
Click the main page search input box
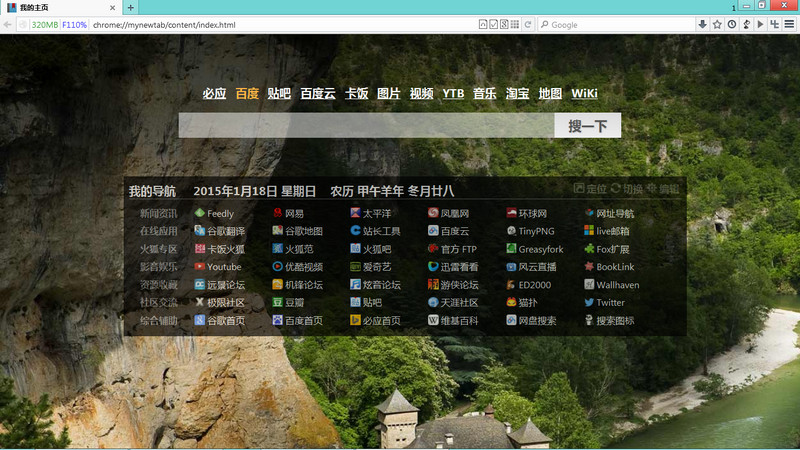pyautogui.click(x=366, y=126)
